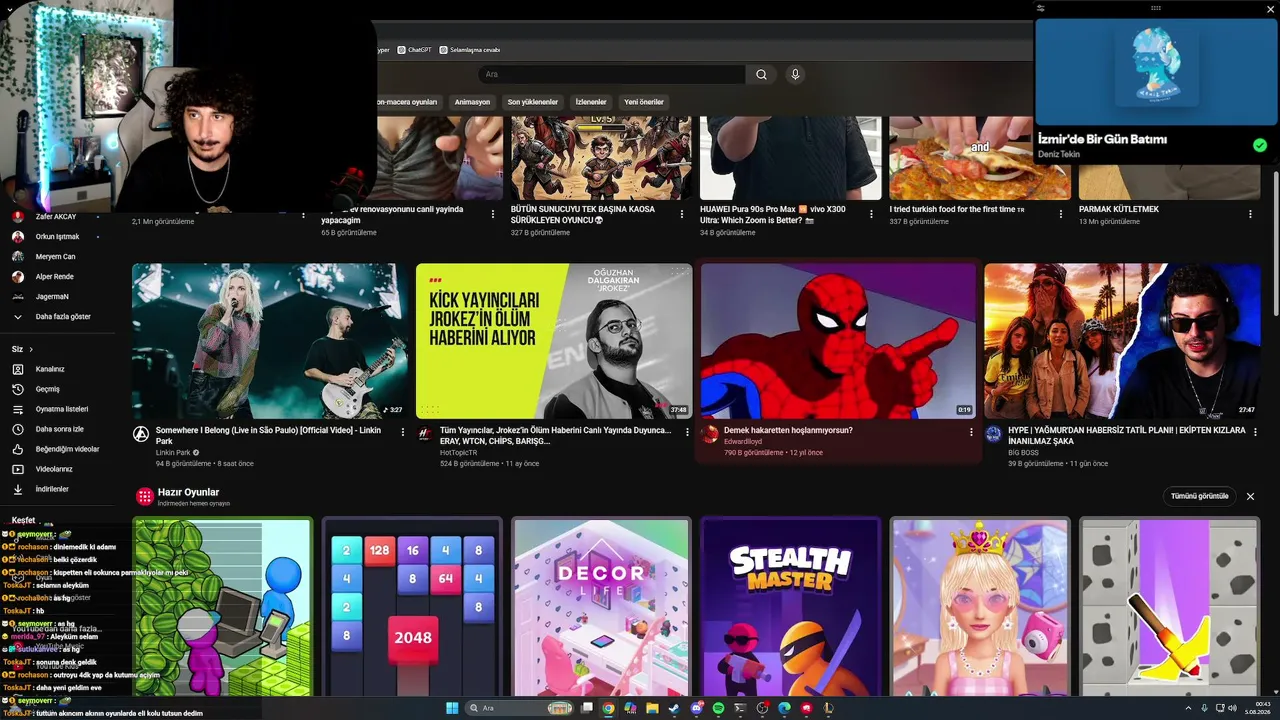Click the Tümünü görüntüle button
Screen dimensions: 1280x720
[1200, 496]
